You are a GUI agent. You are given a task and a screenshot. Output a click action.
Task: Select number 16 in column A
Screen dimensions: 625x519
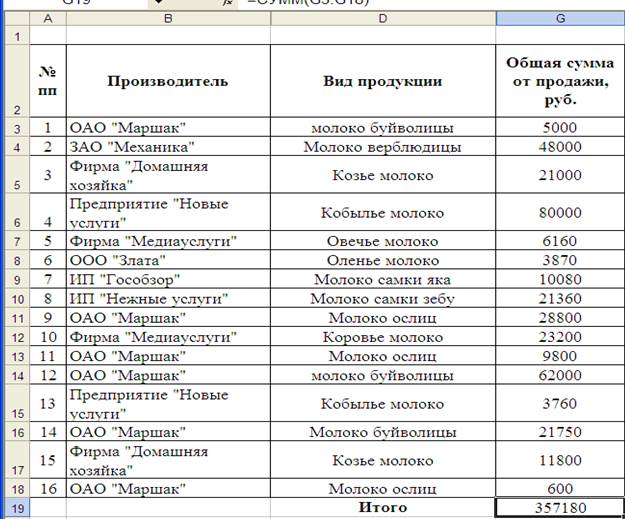click(48, 489)
